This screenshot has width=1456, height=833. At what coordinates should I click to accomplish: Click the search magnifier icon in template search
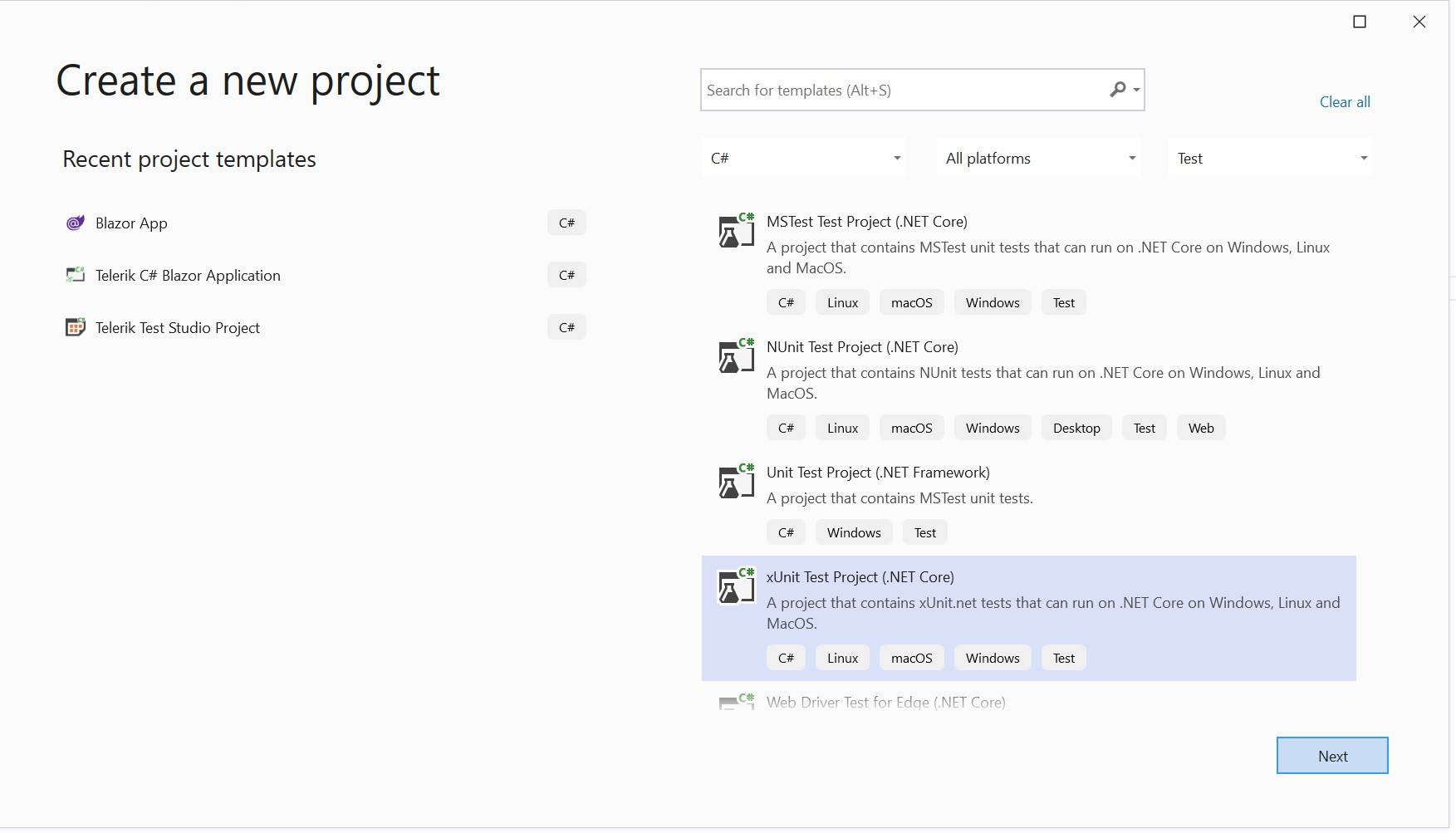(x=1118, y=90)
